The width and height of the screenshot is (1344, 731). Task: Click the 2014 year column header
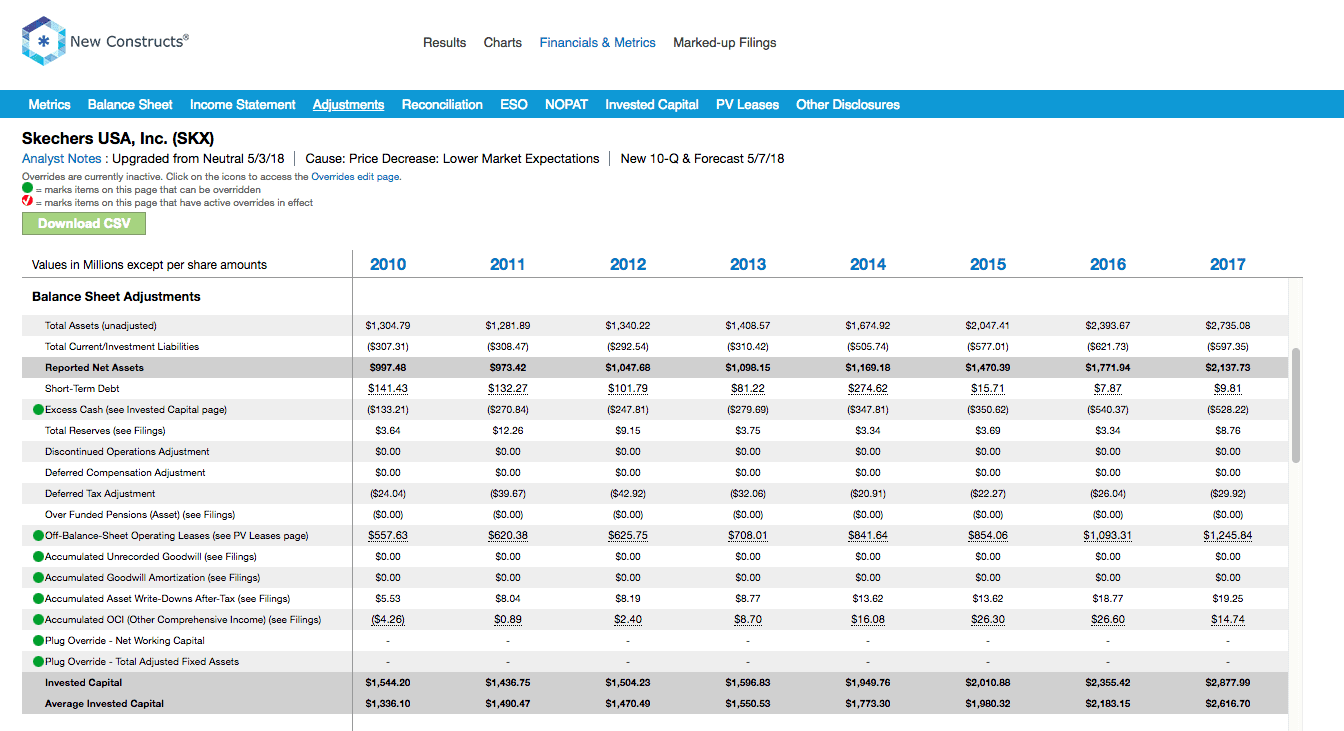click(x=868, y=264)
